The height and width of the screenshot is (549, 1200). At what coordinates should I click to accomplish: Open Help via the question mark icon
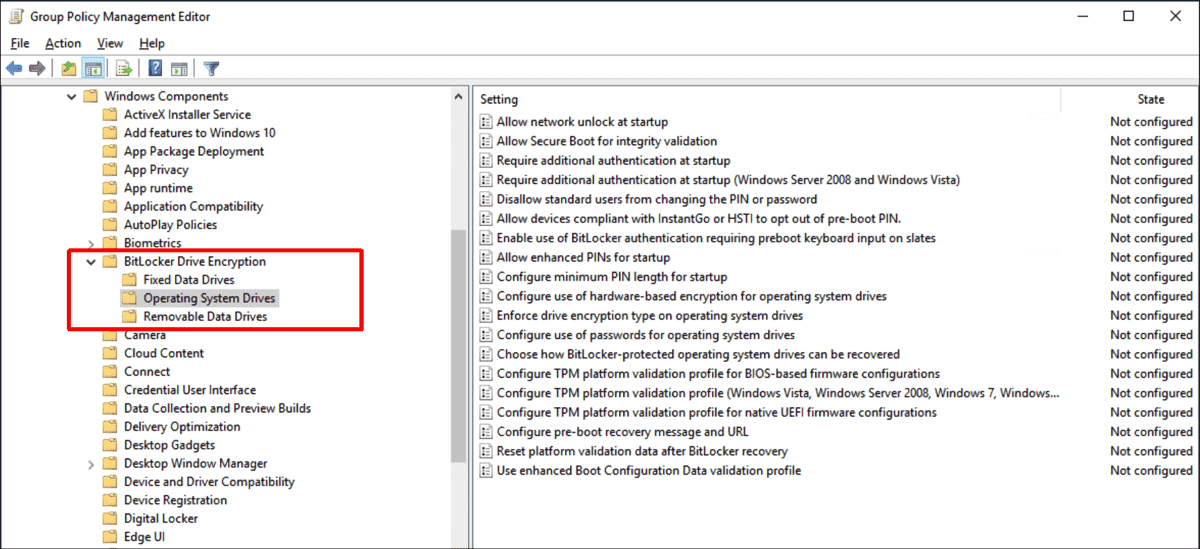[156, 68]
